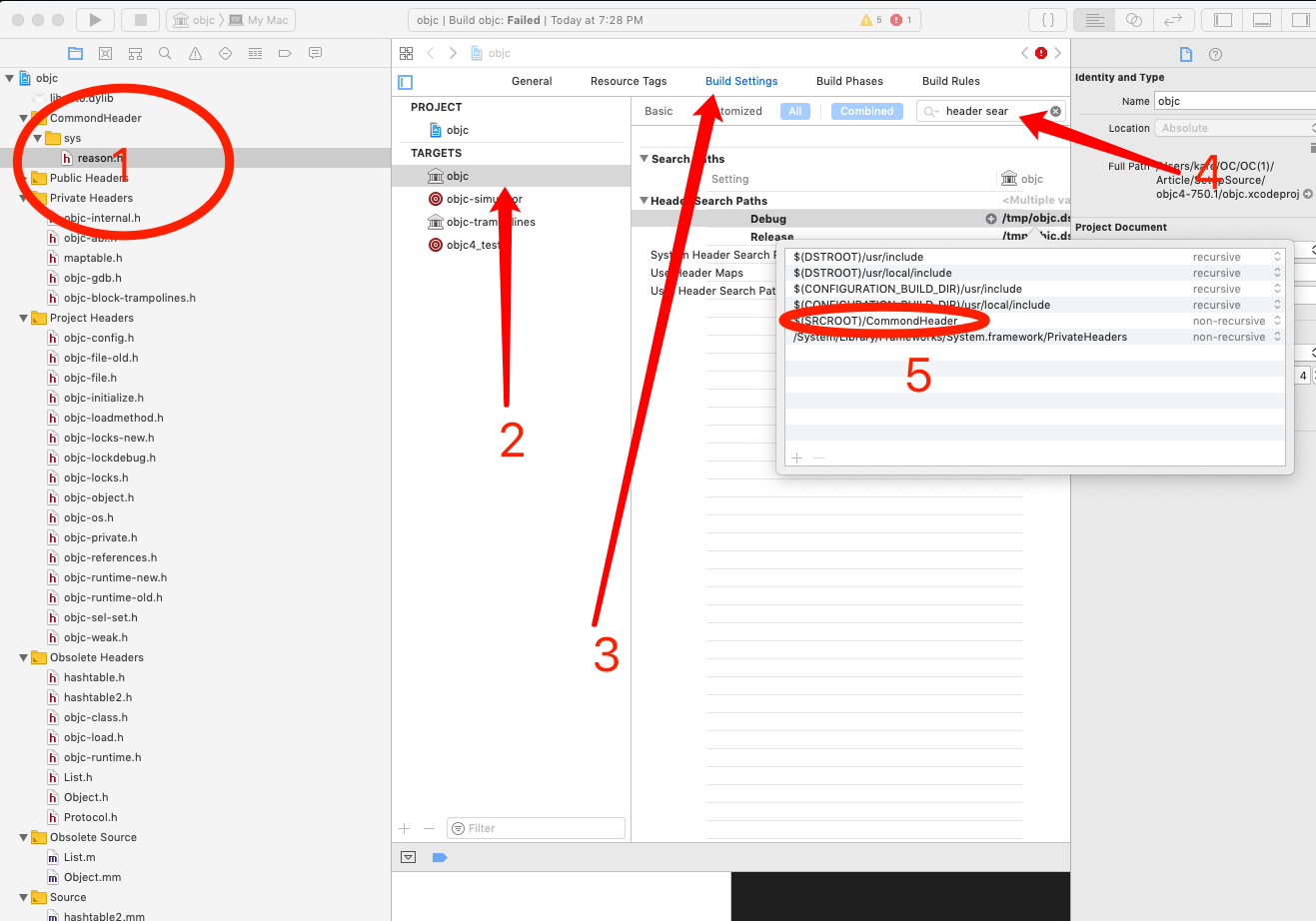Go back in editor history
The image size is (1316, 921).
(x=431, y=53)
